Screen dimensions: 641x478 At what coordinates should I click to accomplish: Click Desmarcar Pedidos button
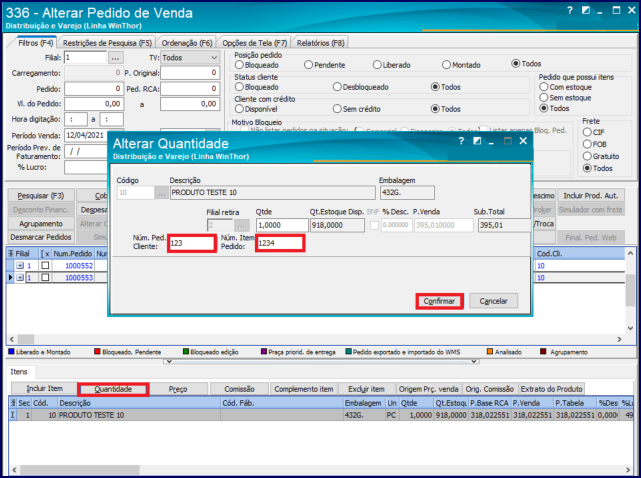click(x=41, y=237)
